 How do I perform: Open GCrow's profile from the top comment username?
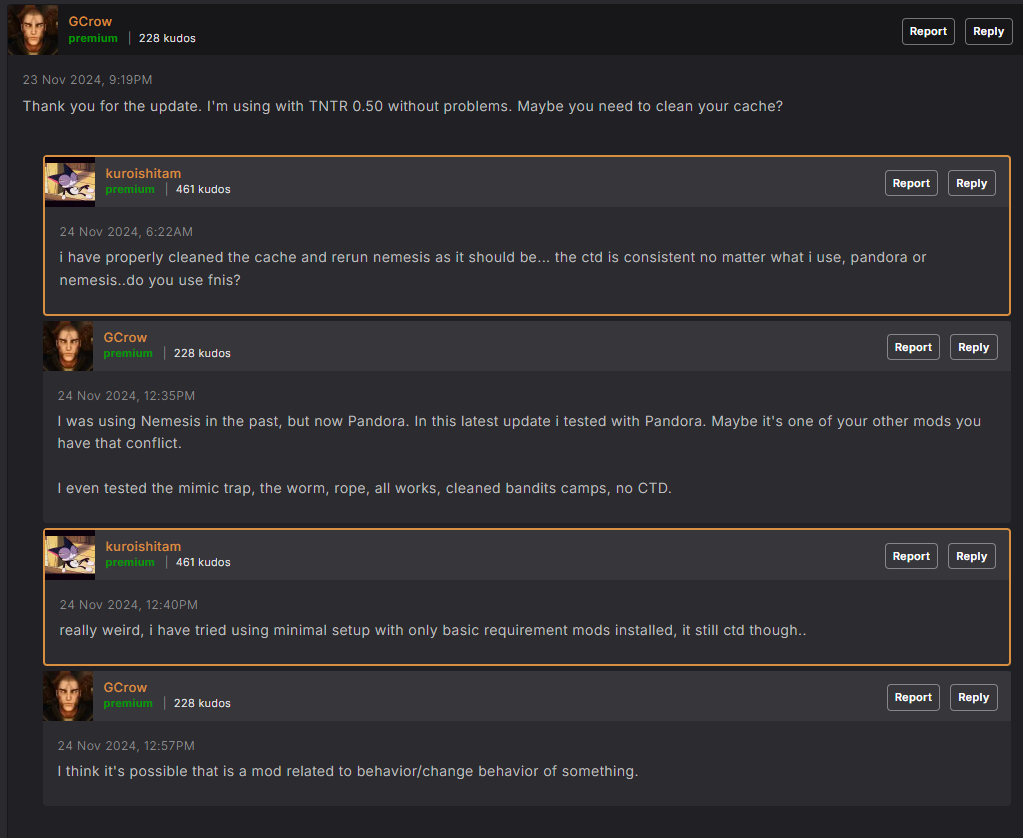click(90, 21)
